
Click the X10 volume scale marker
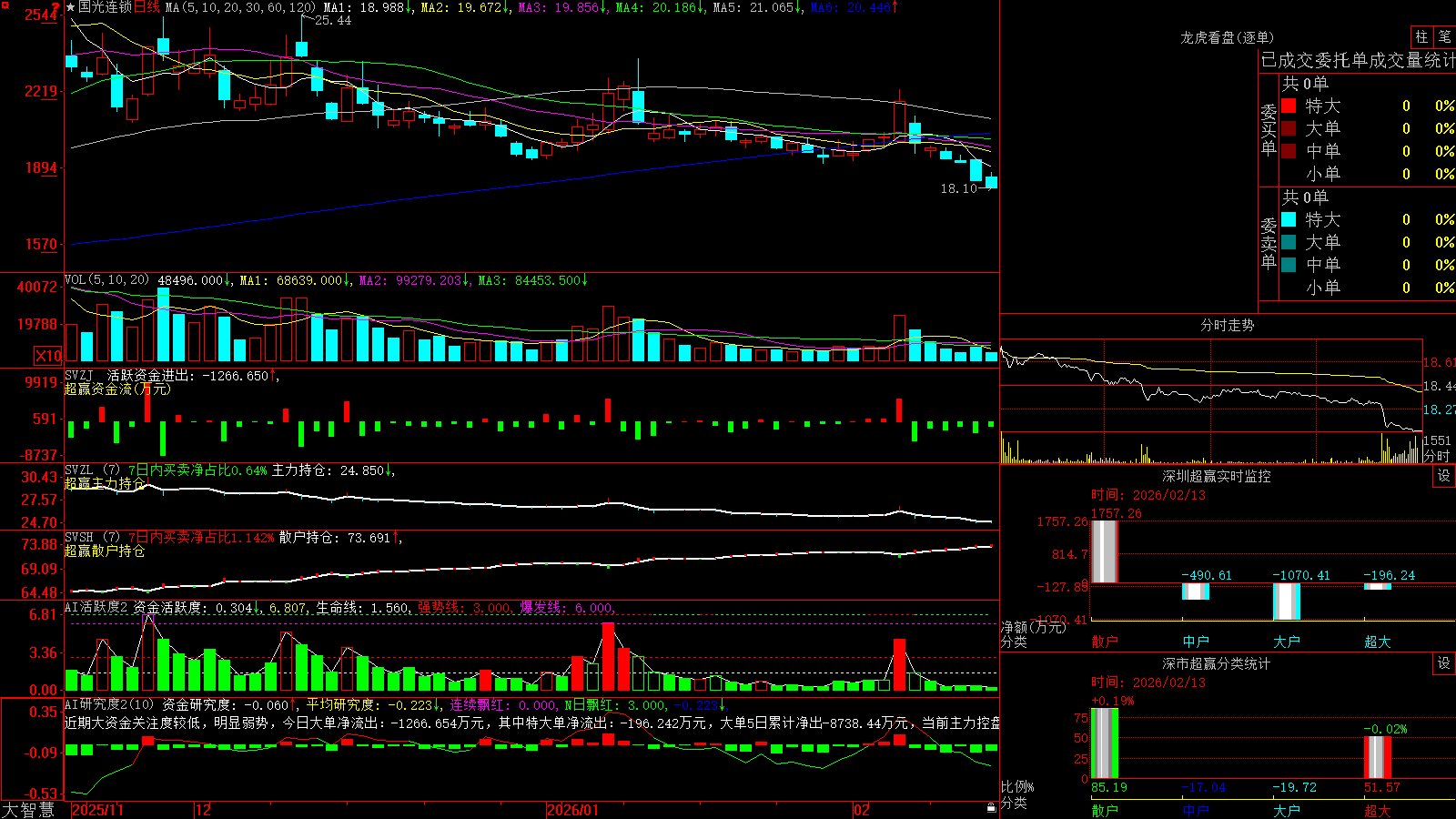tap(48, 356)
